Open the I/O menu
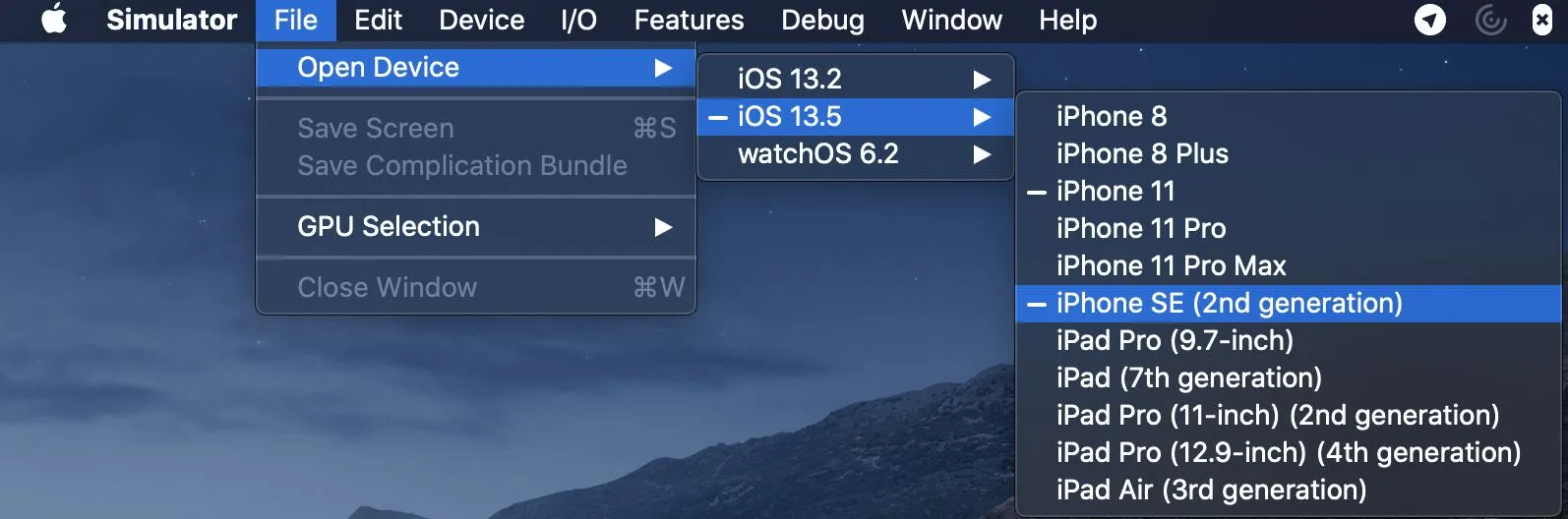The height and width of the screenshot is (519, 1568). (x=578, y=20)
